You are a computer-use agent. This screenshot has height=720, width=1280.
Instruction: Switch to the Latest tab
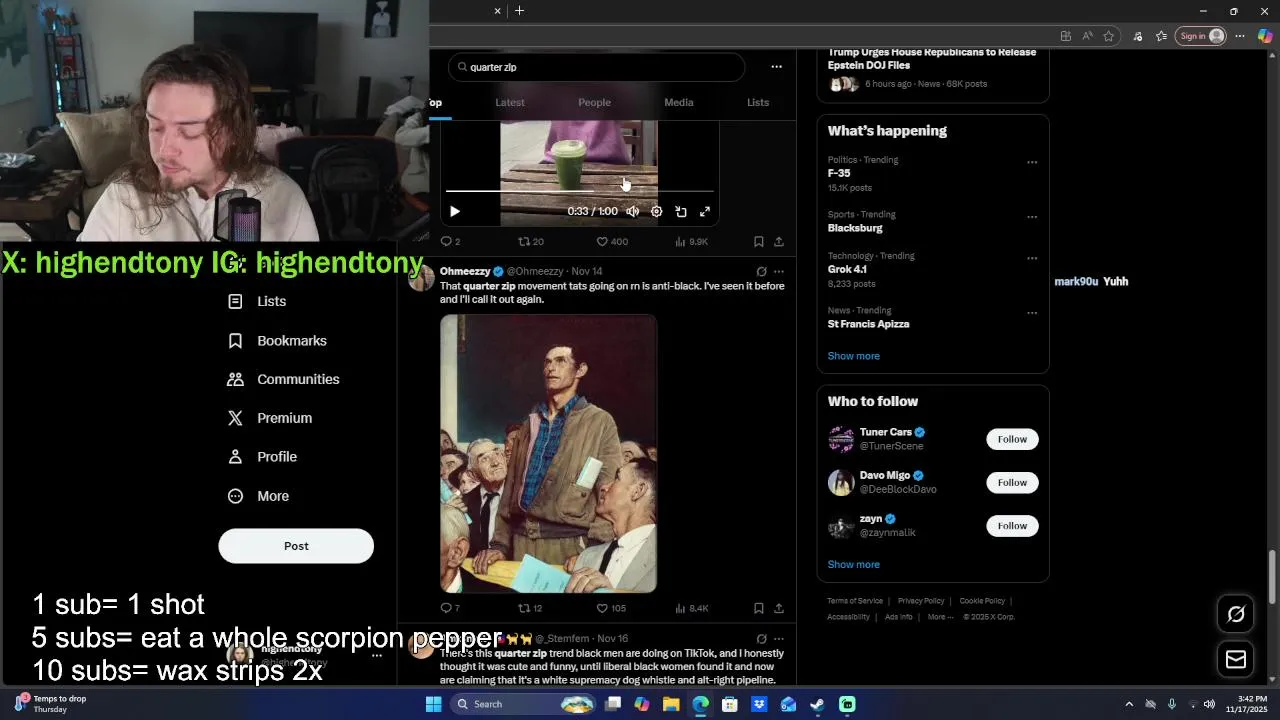pos(510,102)
